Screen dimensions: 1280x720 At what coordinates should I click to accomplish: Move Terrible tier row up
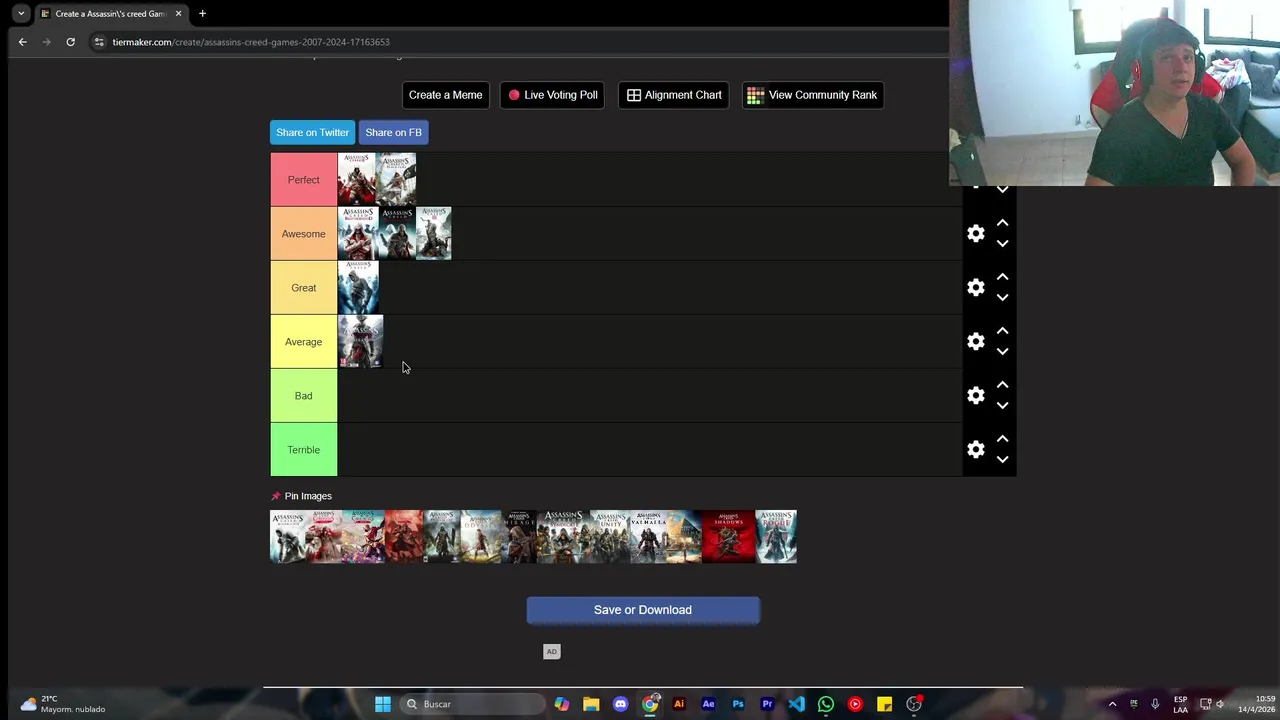point(1002,439)
